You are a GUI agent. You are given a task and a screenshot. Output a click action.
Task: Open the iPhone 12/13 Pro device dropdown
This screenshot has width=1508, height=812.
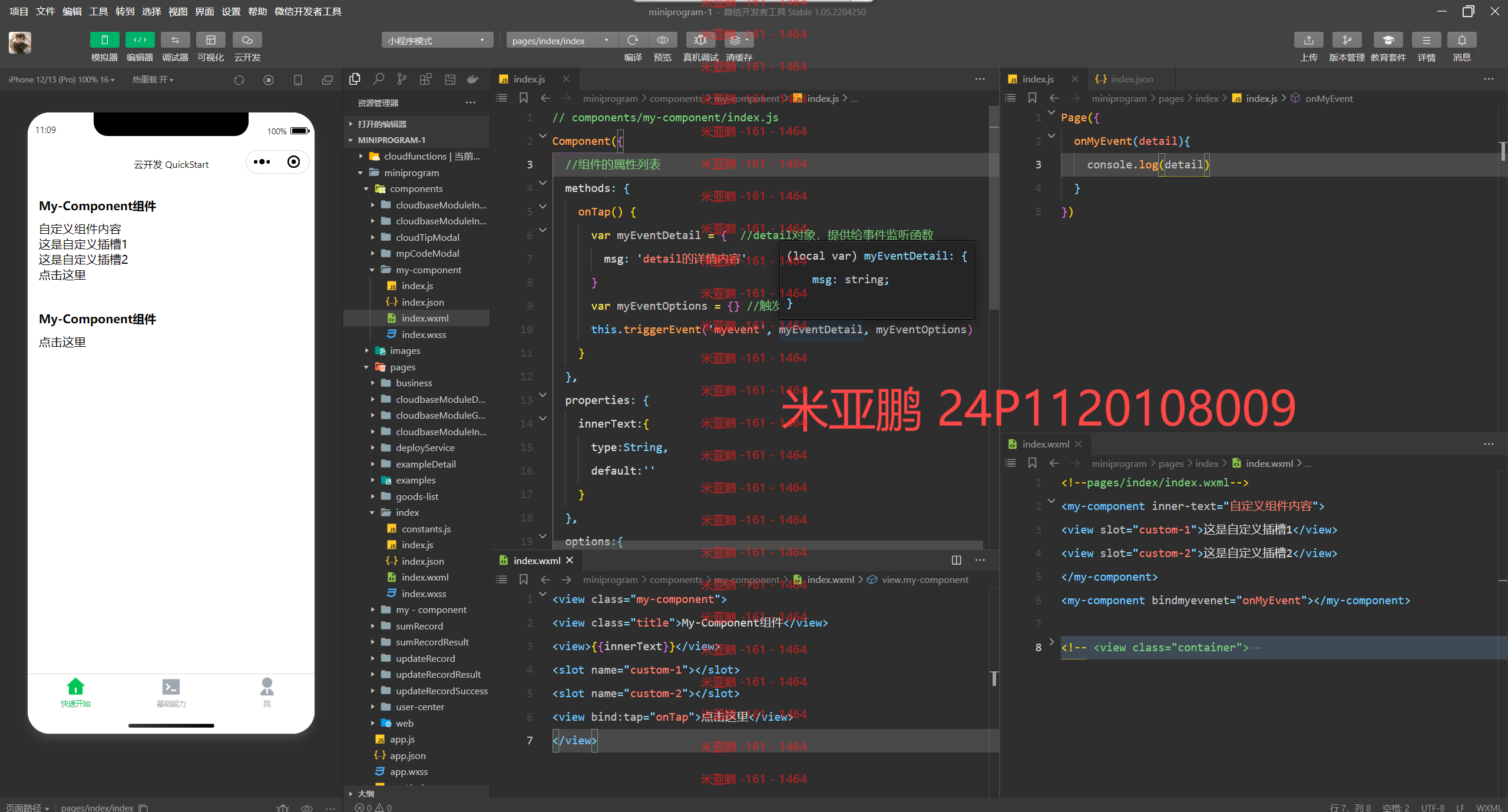(62, 79)
